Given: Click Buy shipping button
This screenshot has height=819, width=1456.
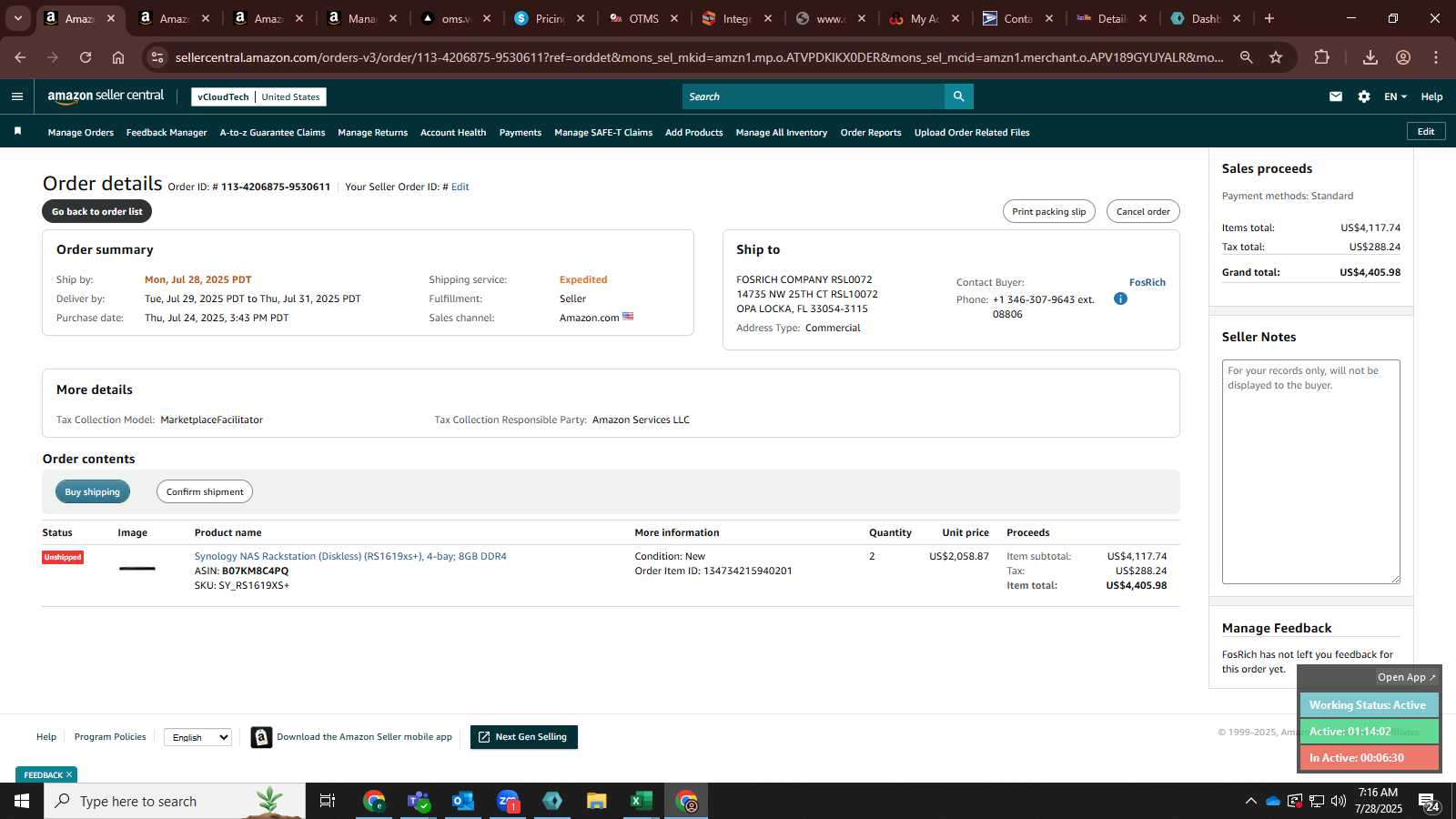Looking at the screenshot, I should (93, 491).
